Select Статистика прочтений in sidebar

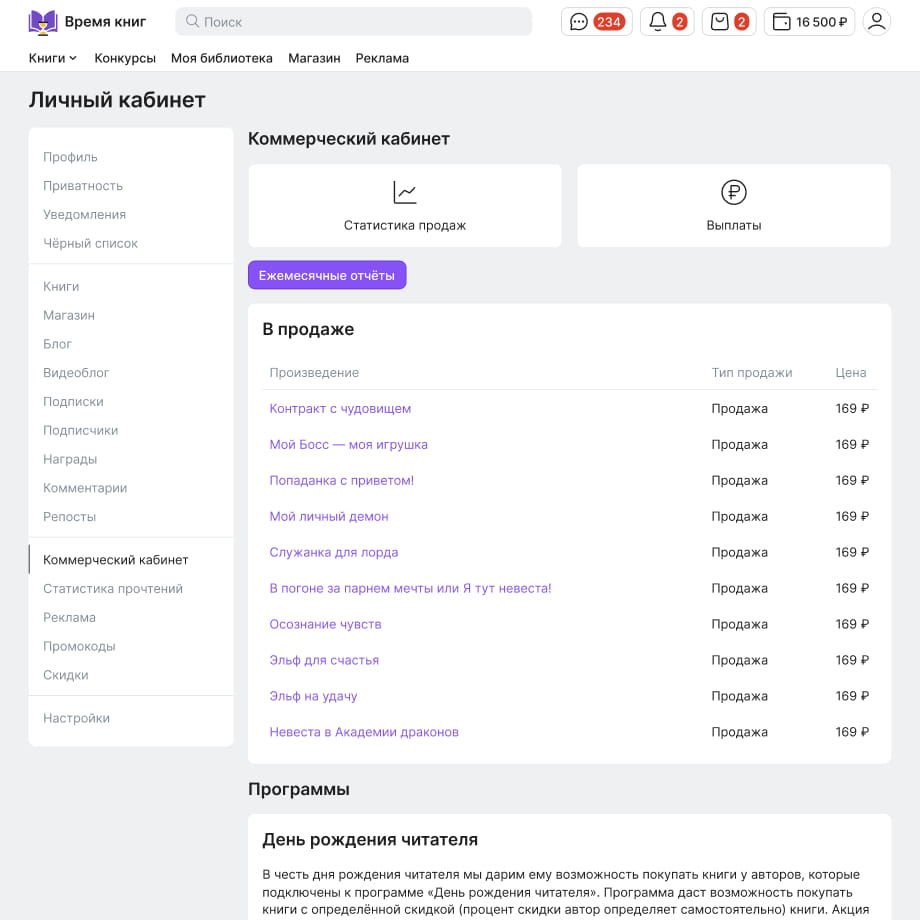tap(113, 588)
